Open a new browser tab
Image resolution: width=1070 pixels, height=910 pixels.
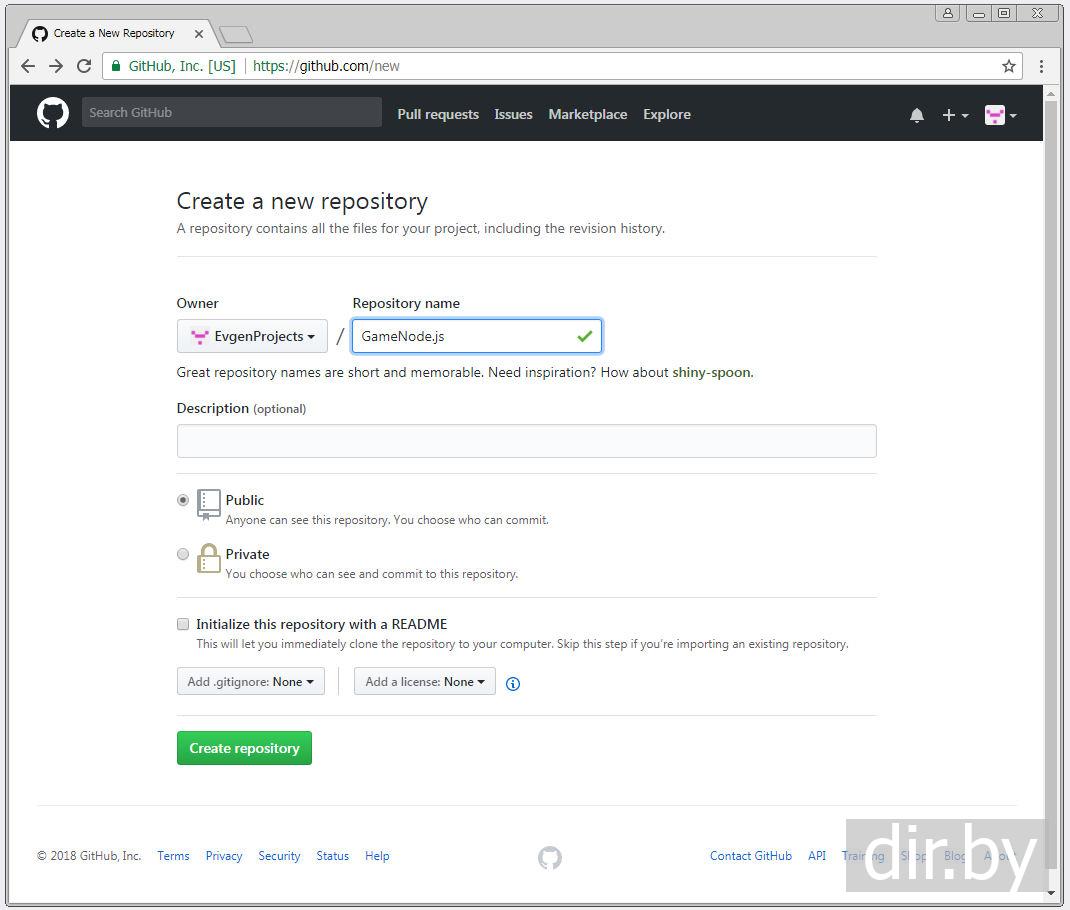[x=236, y=34]
